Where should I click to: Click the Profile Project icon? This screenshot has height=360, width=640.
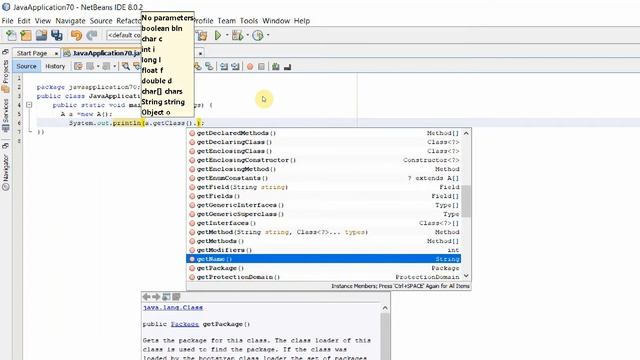click(x=258, y=36)
